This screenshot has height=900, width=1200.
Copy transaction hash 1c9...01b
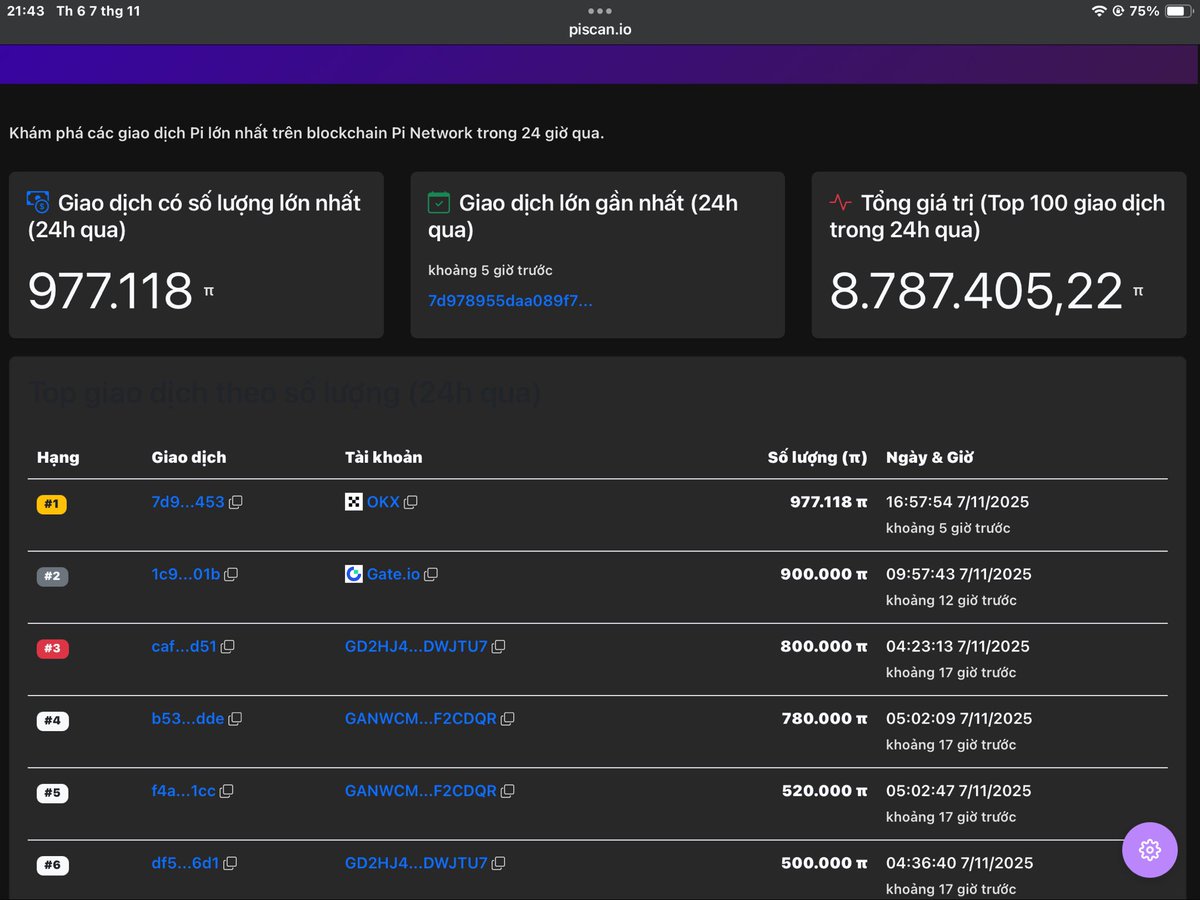231,575
